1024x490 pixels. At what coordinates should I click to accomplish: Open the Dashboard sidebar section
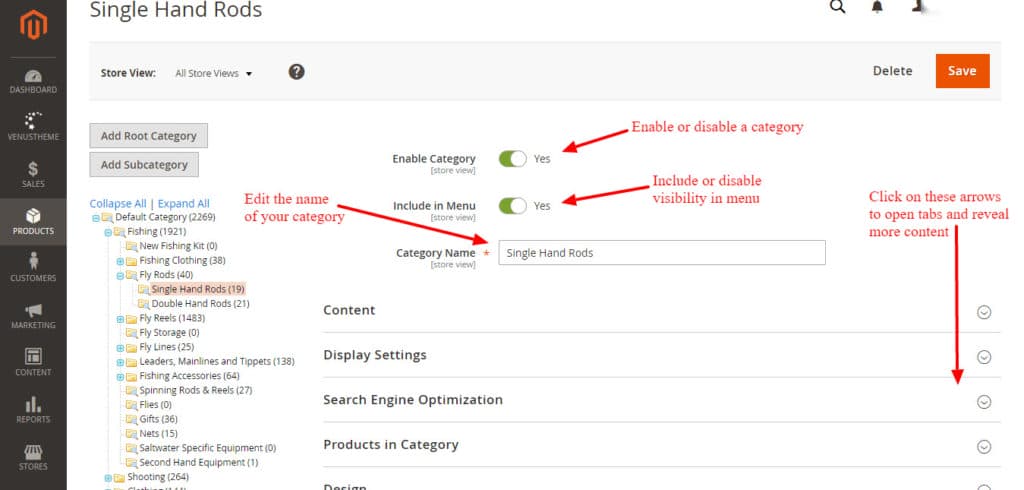tap(33, 82)
